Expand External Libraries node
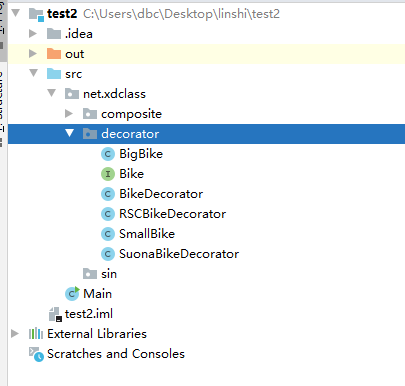Screen dimensions: 405x386 coord(15,334)
